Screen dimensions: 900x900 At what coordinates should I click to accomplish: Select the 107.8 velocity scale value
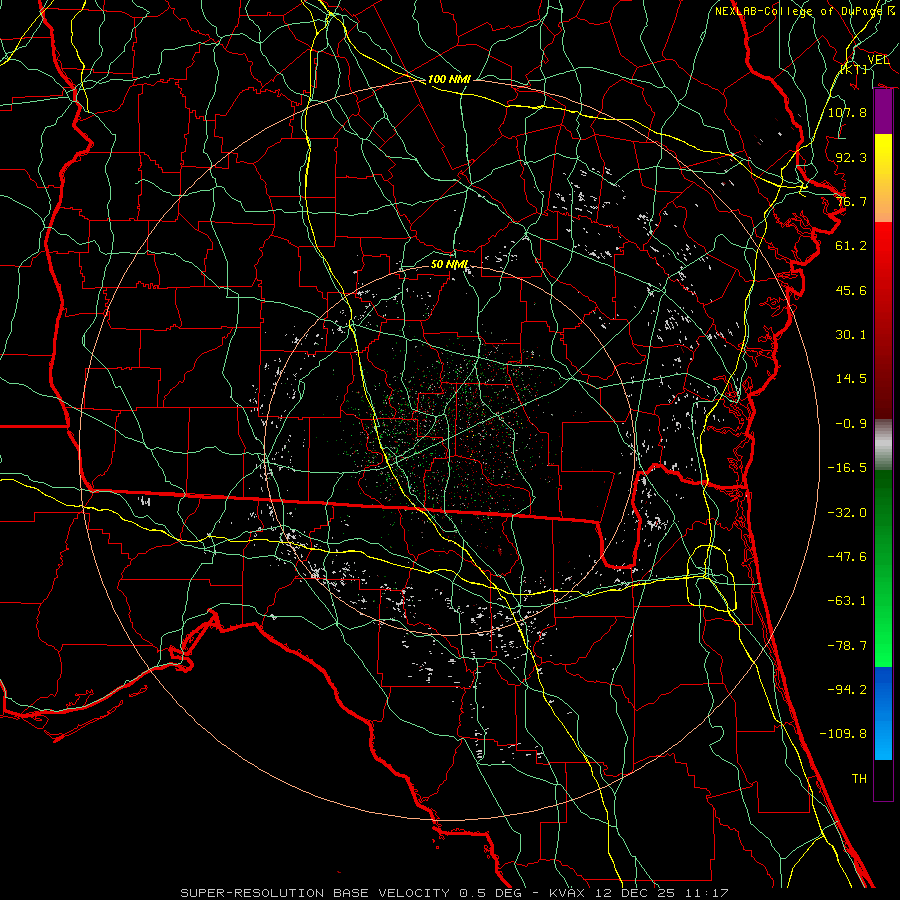847,112
